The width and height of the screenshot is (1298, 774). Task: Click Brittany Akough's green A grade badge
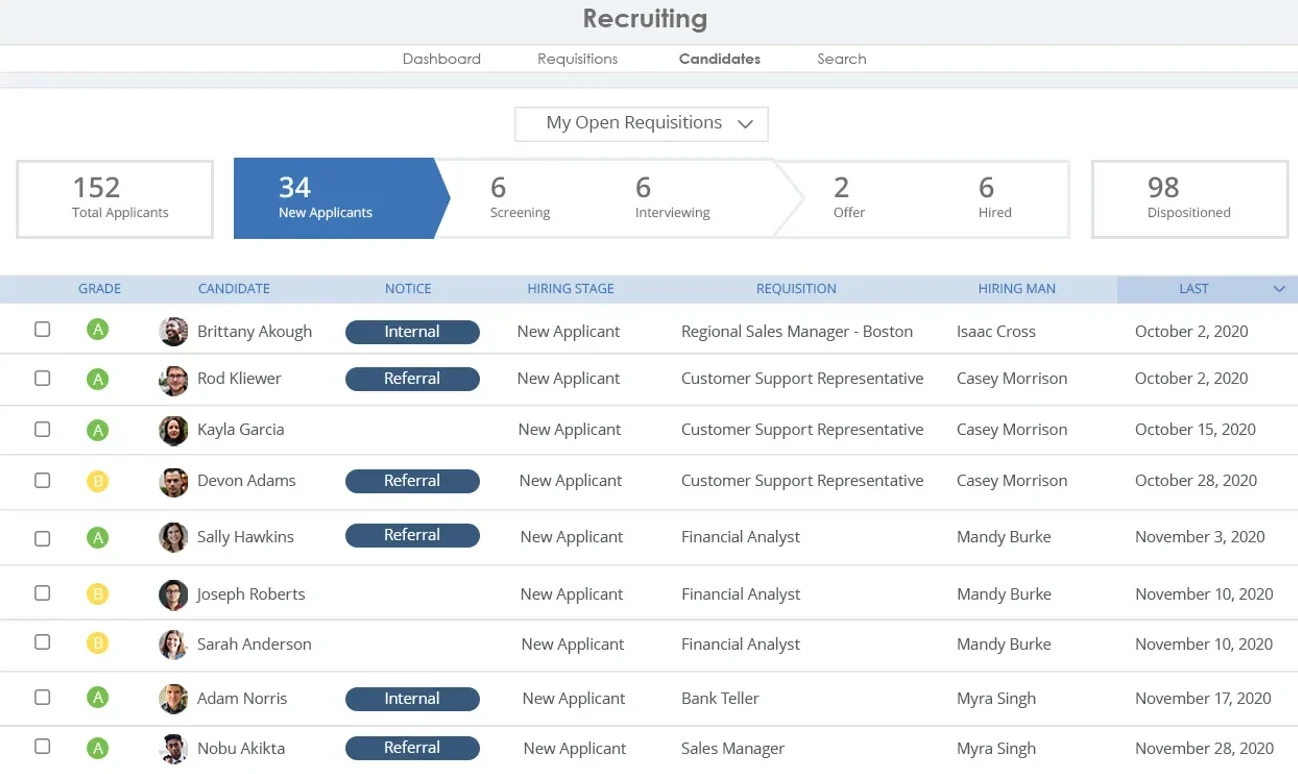(x=98, y=330)
